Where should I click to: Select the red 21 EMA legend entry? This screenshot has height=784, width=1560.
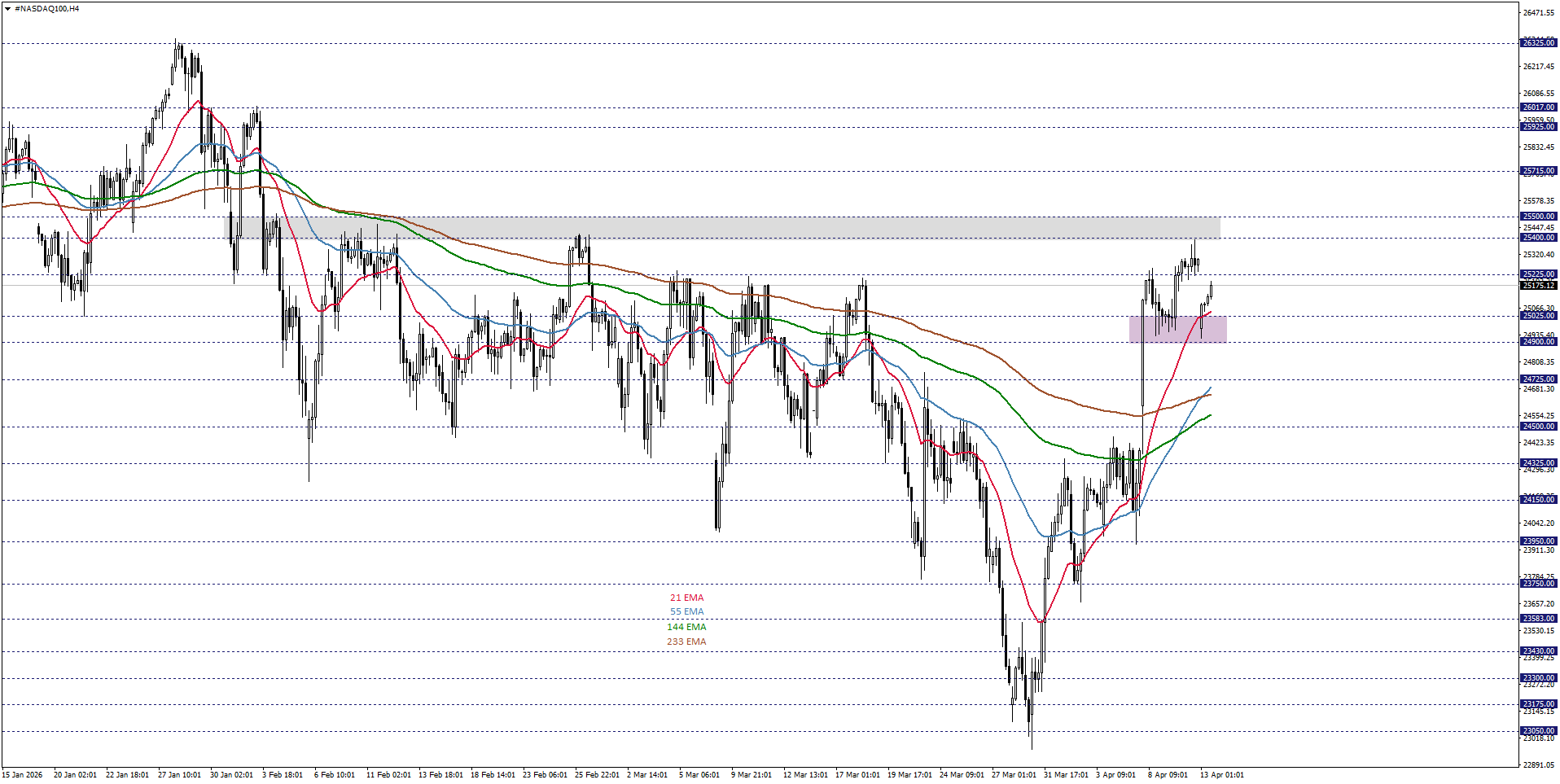pyautogui.click(x=688, y=597)
